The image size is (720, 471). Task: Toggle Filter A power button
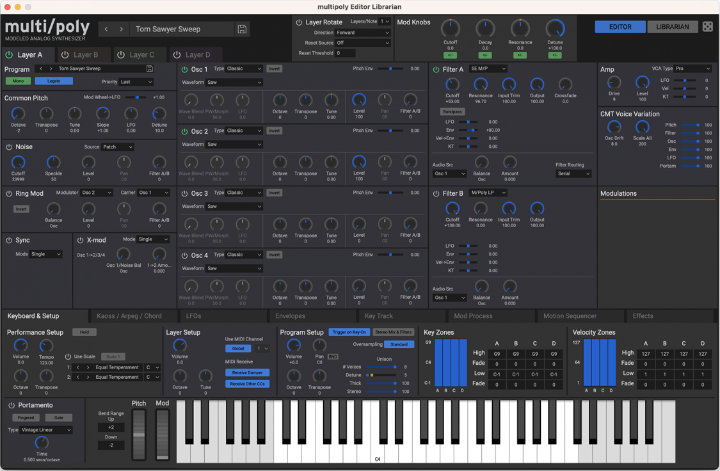(x=436, y=69)
